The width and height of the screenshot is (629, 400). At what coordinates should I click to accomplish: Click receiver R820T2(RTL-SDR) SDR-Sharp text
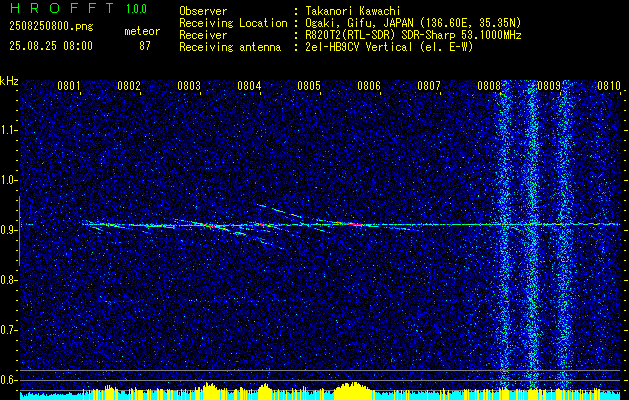413,35
